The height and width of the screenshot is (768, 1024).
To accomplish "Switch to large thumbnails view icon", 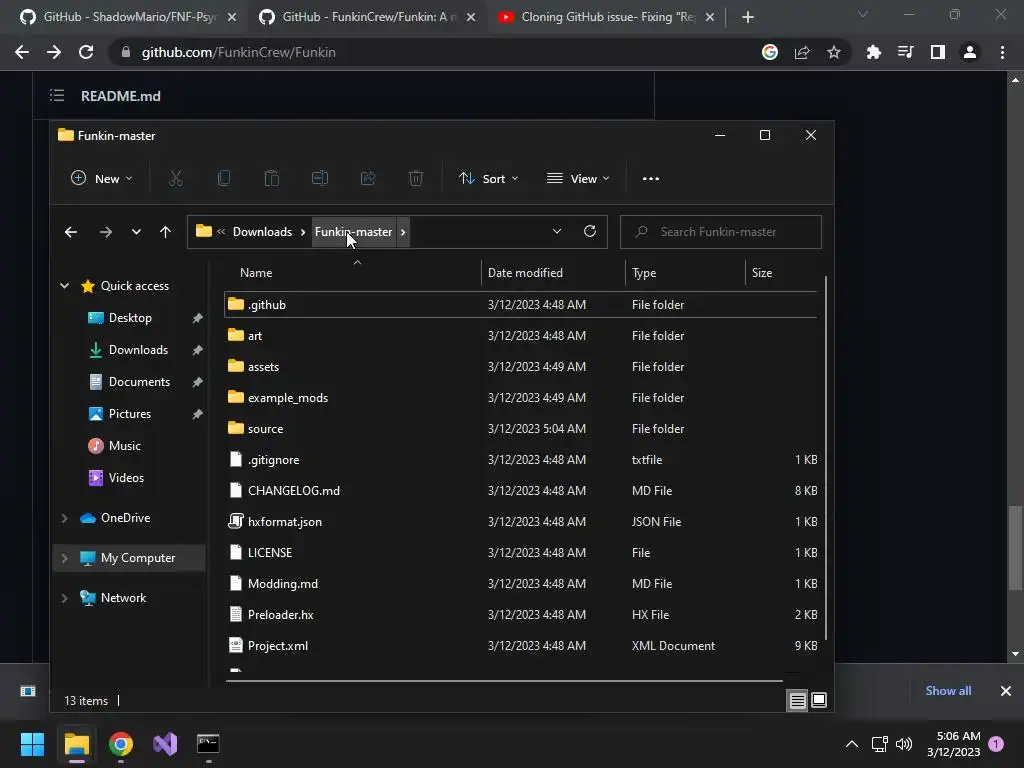I will (819, 701).
